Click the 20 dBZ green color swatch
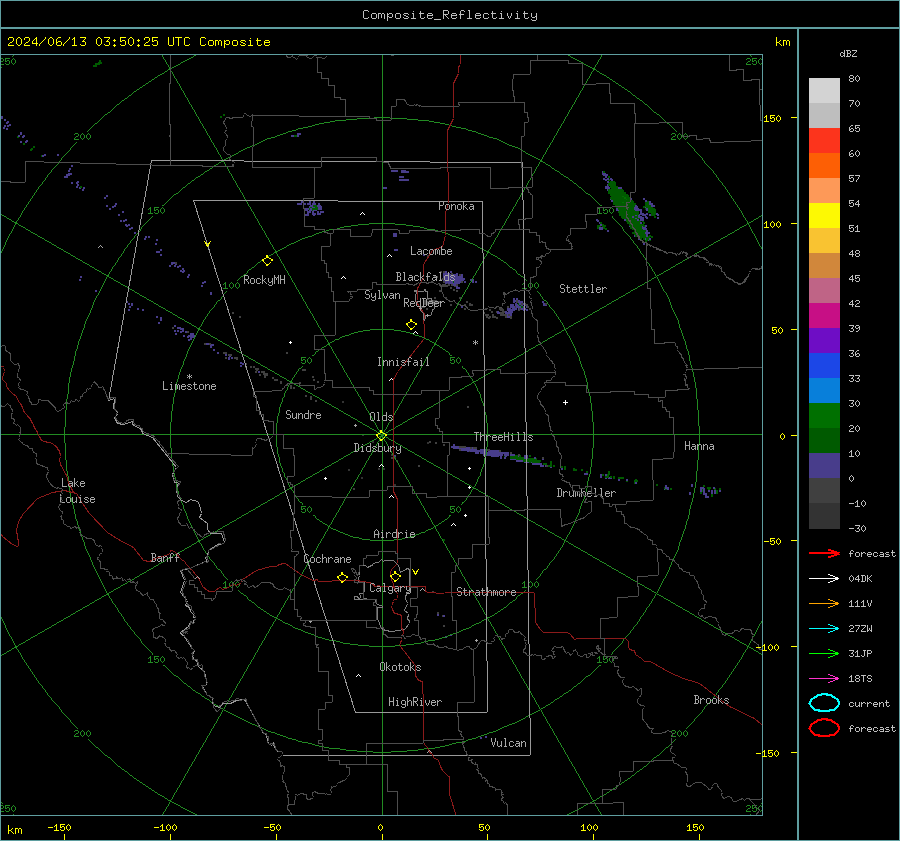Image resolution: width=900 pixels, height=841 pixels. pos(824,416)
